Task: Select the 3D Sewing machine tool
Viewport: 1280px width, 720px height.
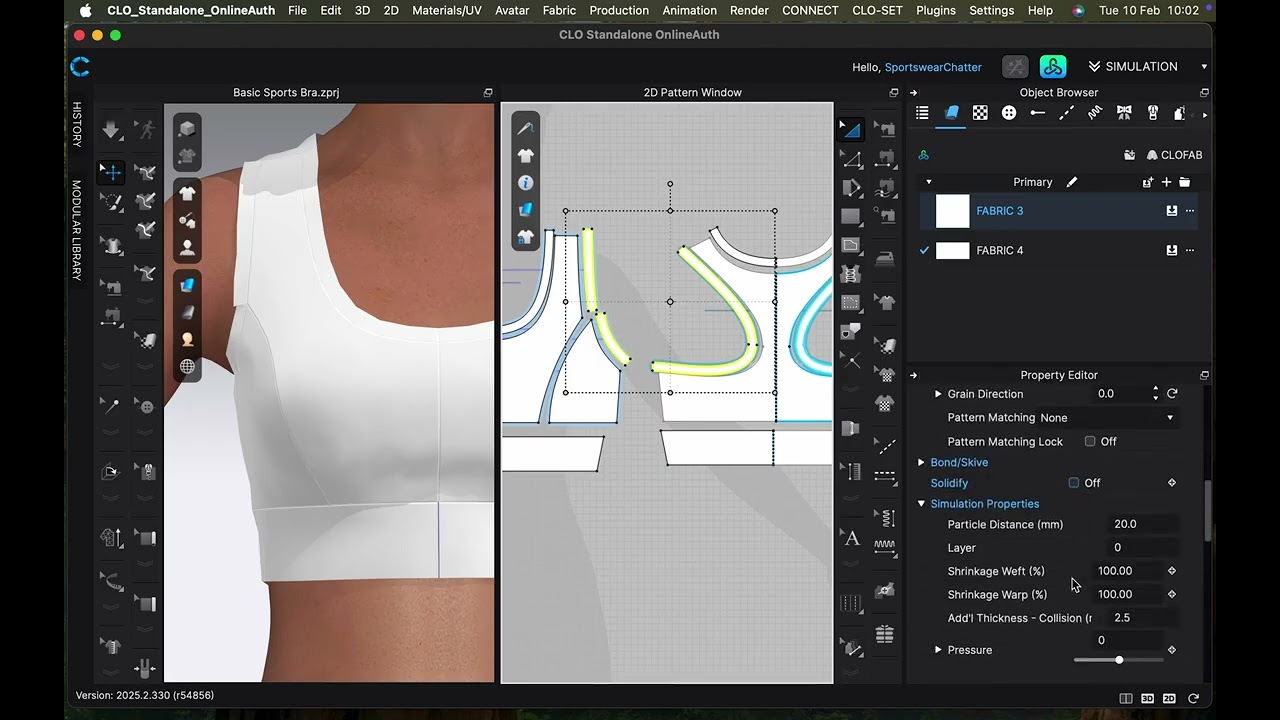Action: click(112, 288)
